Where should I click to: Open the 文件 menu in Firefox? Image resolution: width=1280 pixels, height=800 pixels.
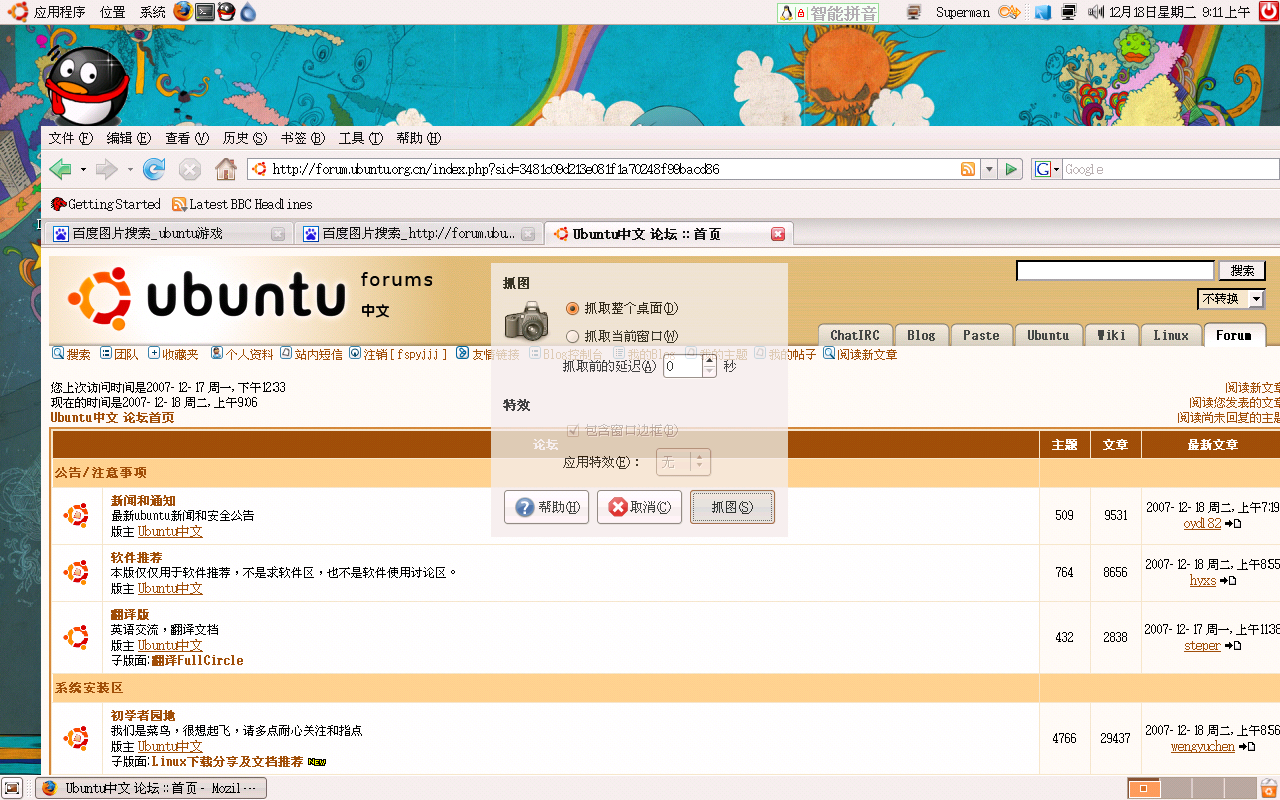[x=70, y=138]
